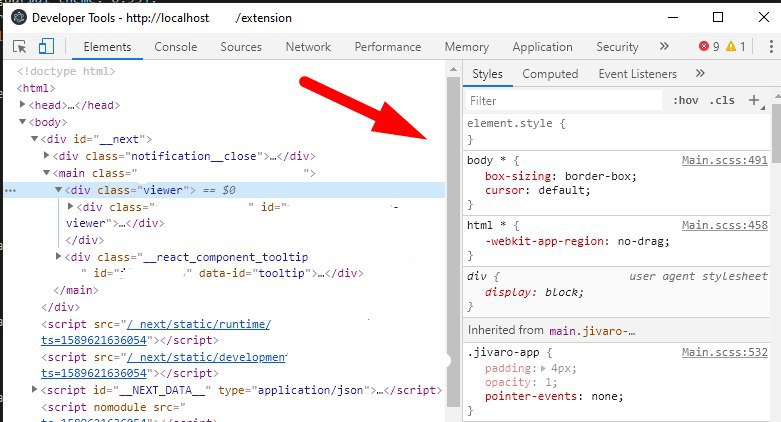
Task: Select the html tag row
Action: tap(36, 88)
